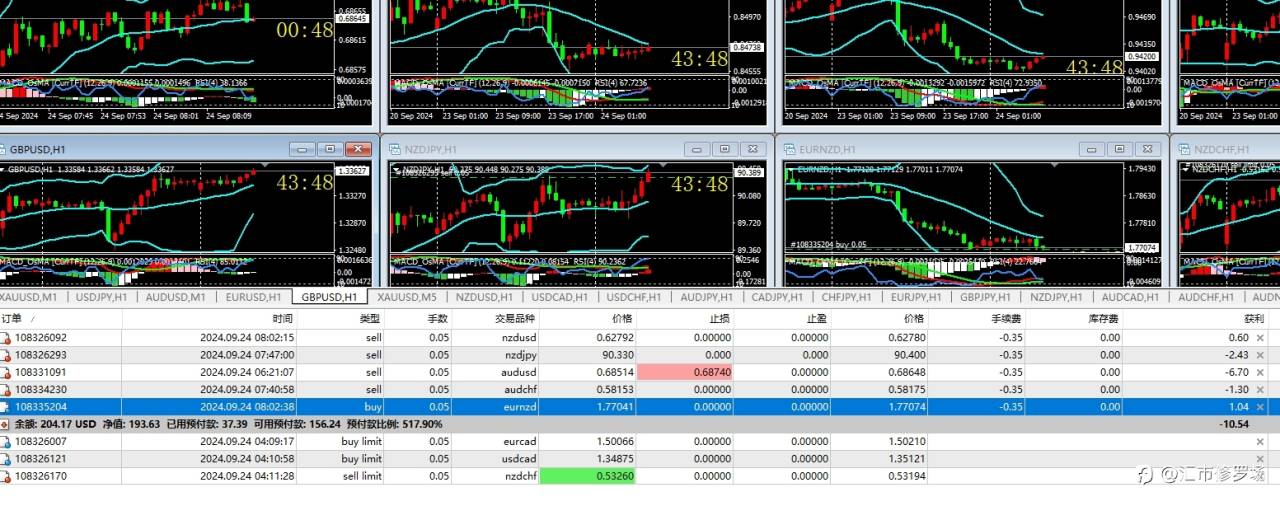The image size is (1280, 506).
Task: Open the GBPJPY,H1 chart tab
Action: pos(985,297)
